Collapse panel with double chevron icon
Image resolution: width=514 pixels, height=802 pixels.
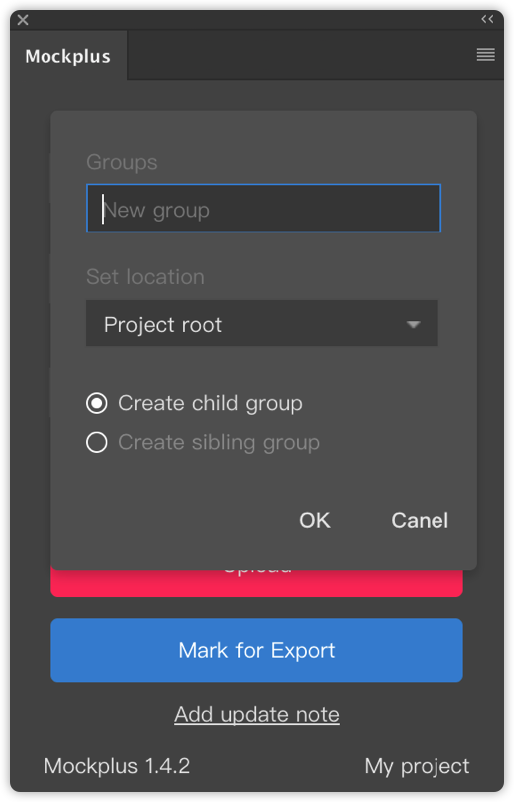[x=487, y=19]
